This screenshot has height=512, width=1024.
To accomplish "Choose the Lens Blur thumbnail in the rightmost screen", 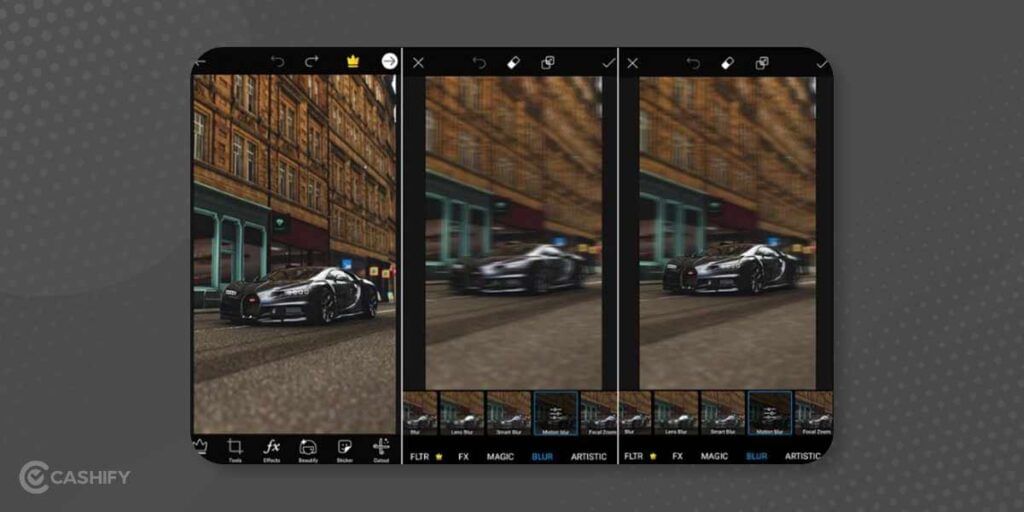I will [676, 413].
